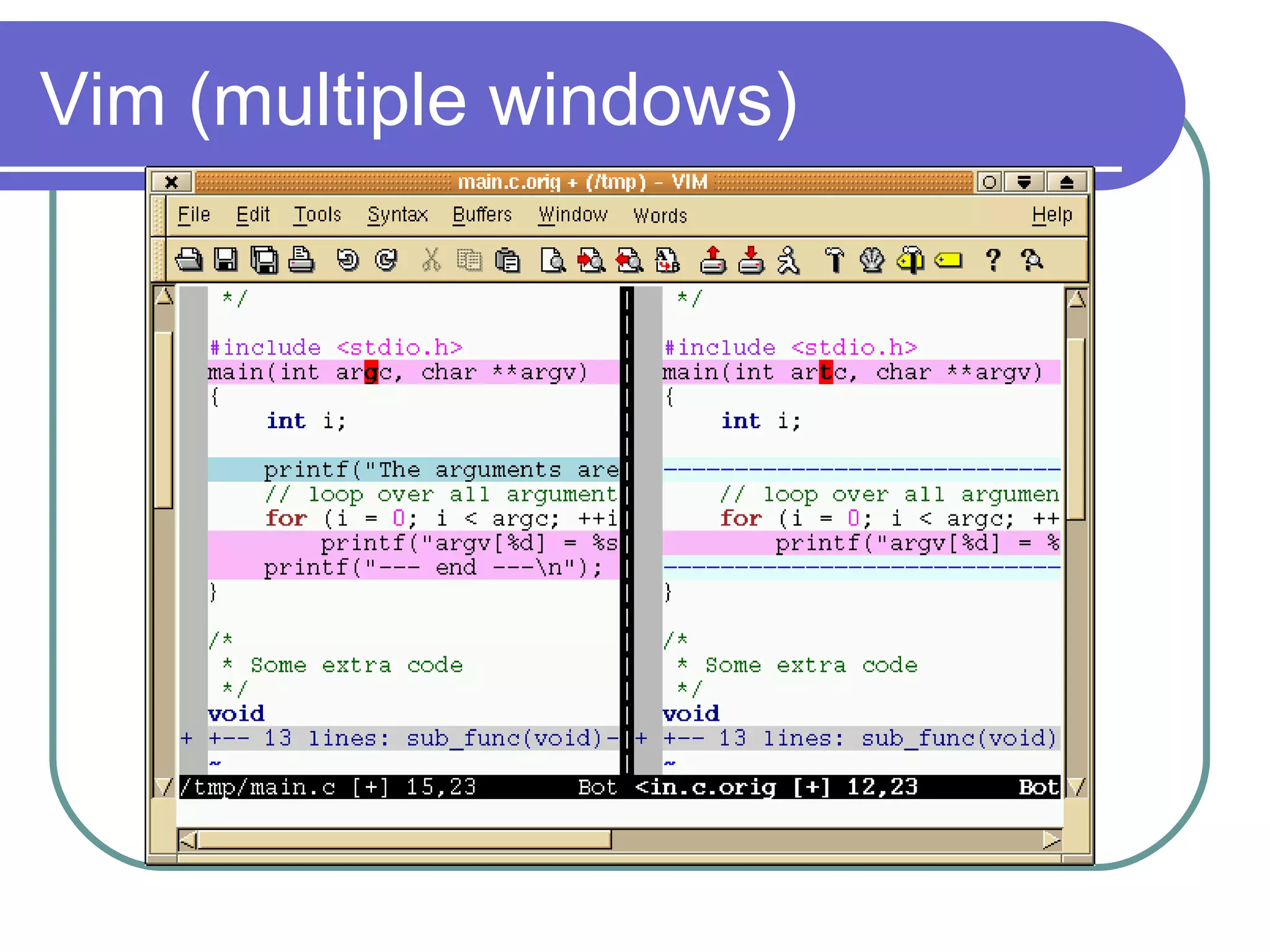The height and width of the screenshot is (952, 1270).
Task: Click the Load Session toolbar icon
Action: click(x=713, y=260)
